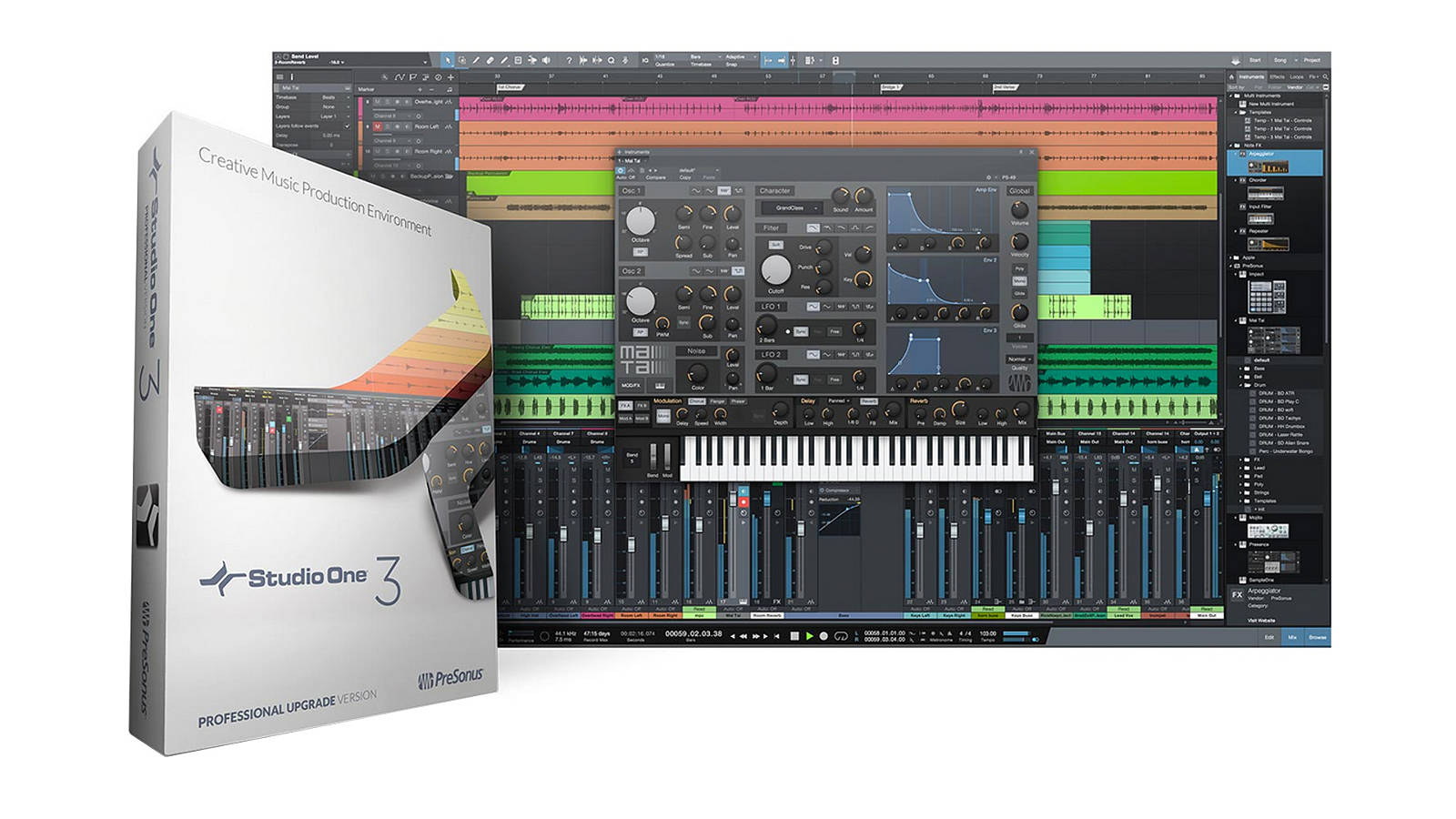Select the Chorder thumbnail in browser
This screenshot has width=1456, height=819.
coord(1266,194)
